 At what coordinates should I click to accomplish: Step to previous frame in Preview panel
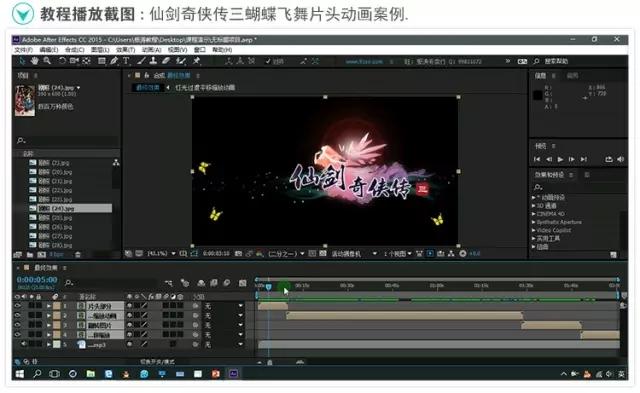coord(549,159)
